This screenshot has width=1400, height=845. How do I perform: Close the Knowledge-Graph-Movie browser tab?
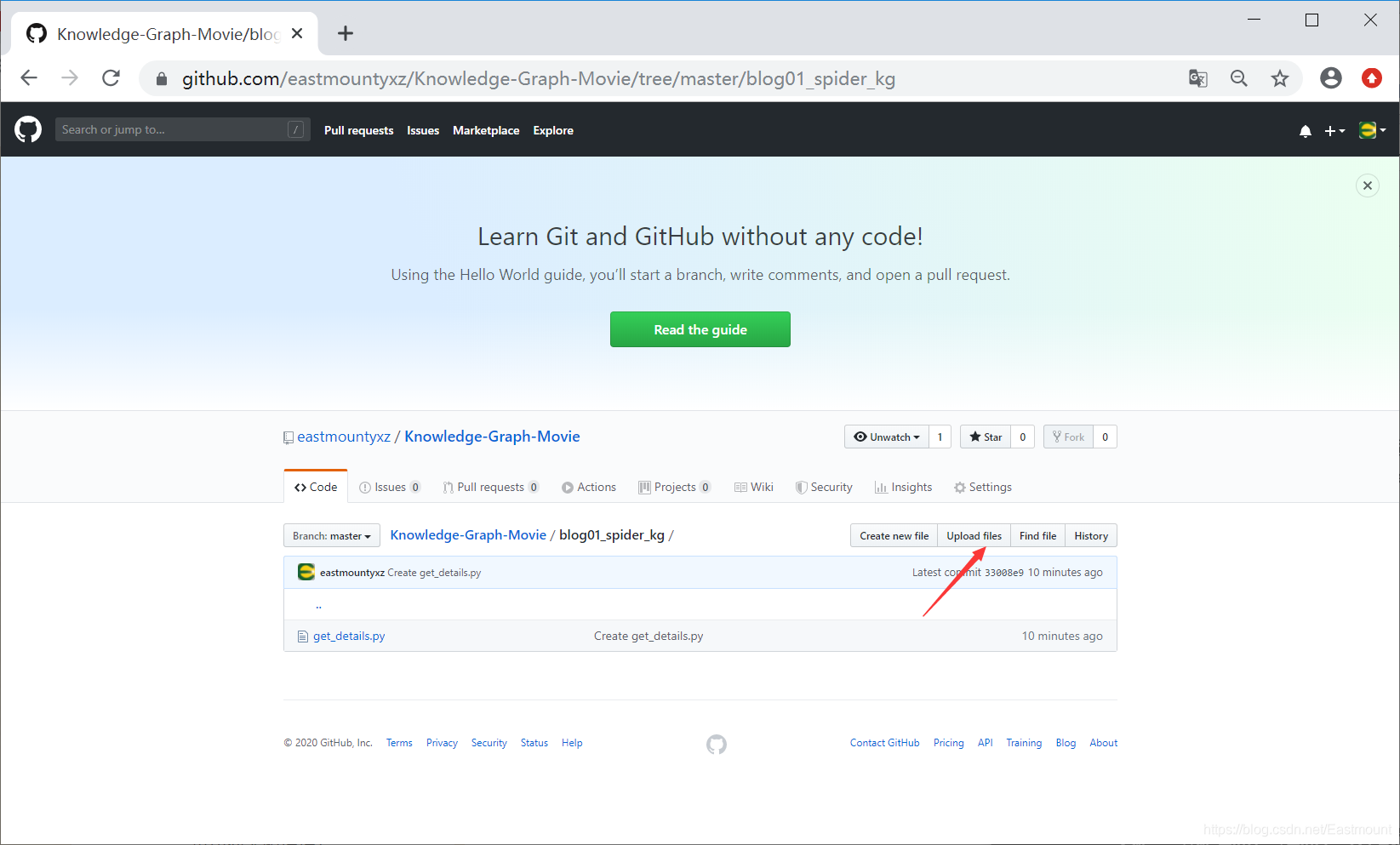pos(297,33)
